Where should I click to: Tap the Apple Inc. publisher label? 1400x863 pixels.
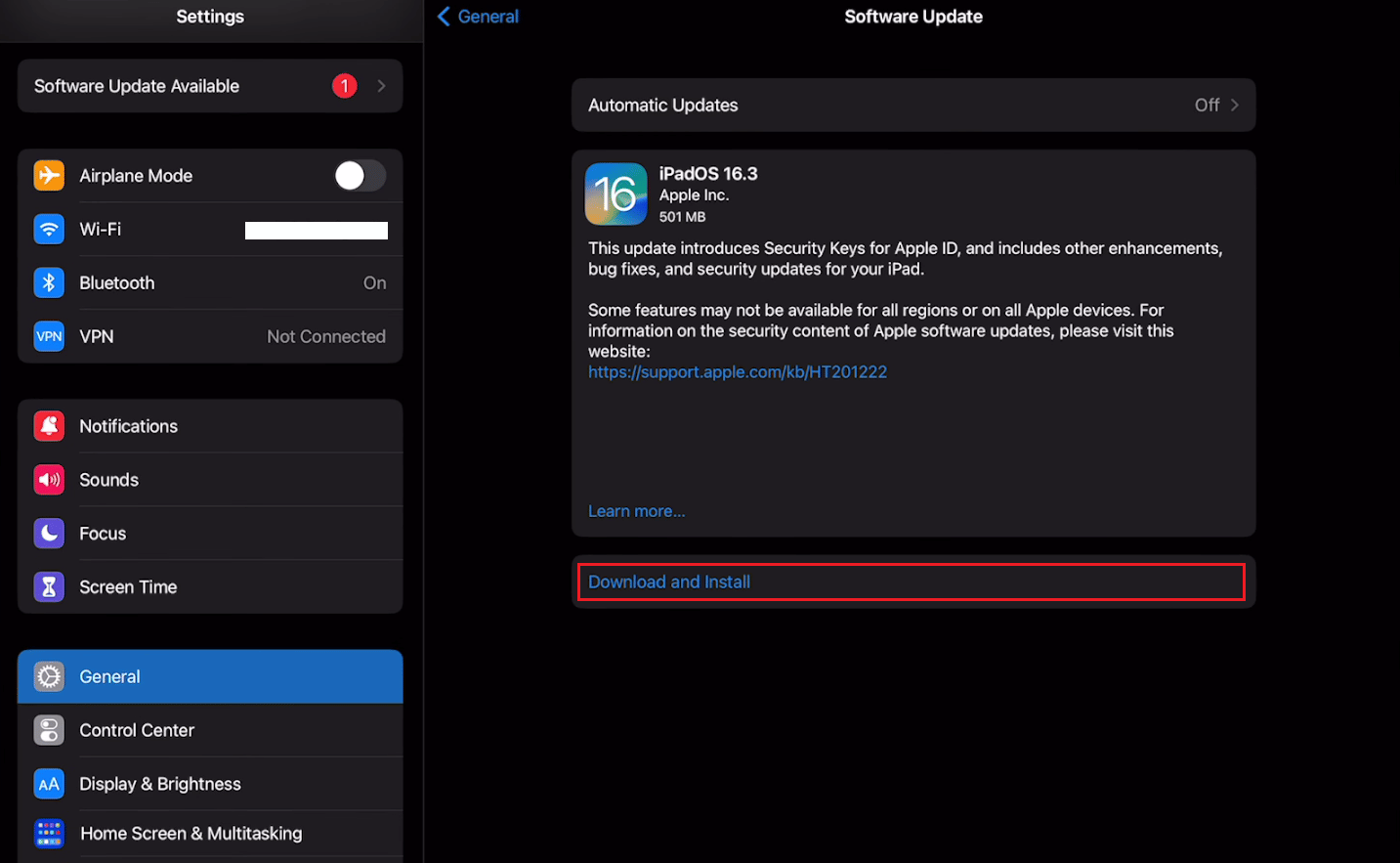694,195
